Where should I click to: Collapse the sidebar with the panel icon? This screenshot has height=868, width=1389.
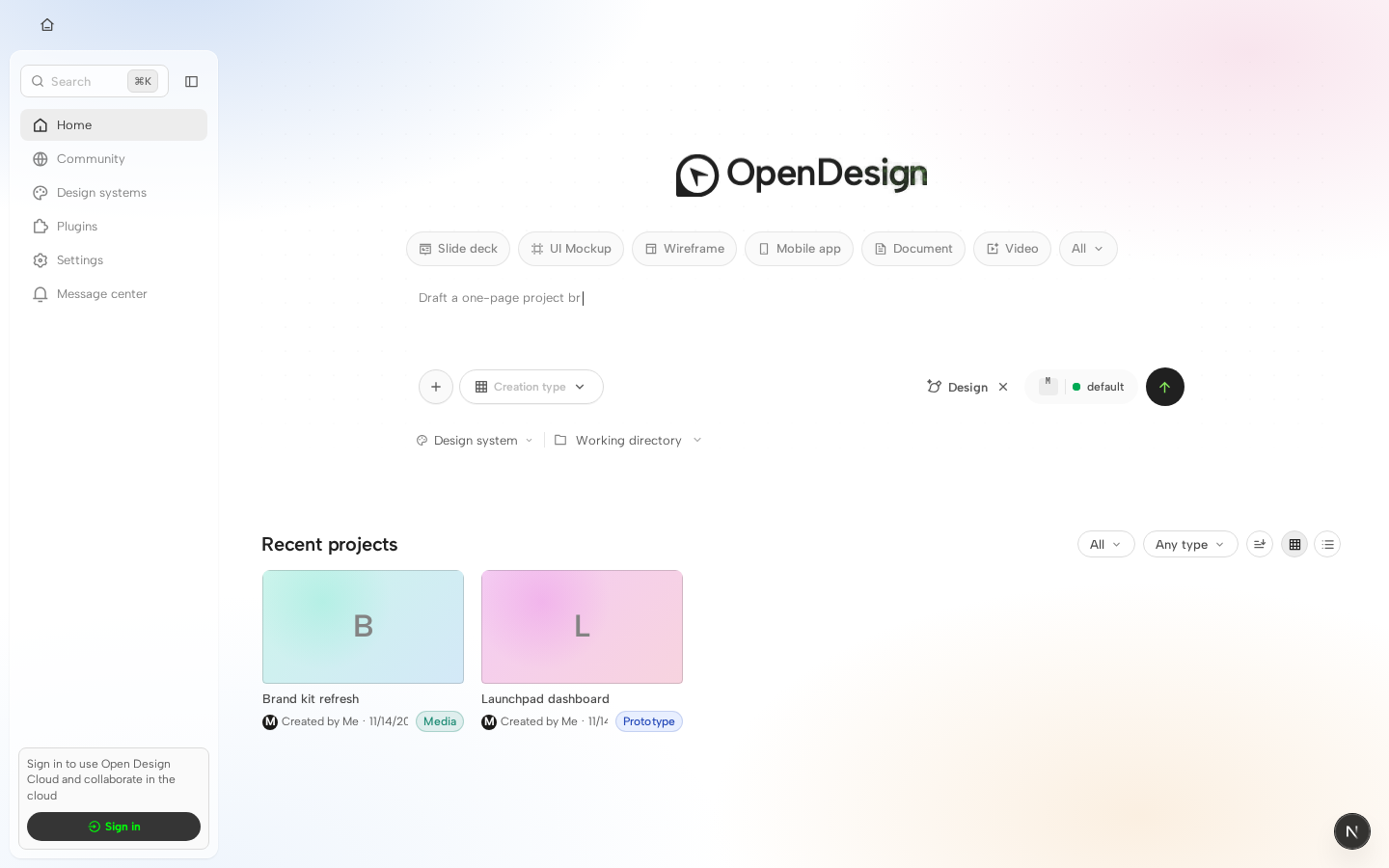point(191,82)
